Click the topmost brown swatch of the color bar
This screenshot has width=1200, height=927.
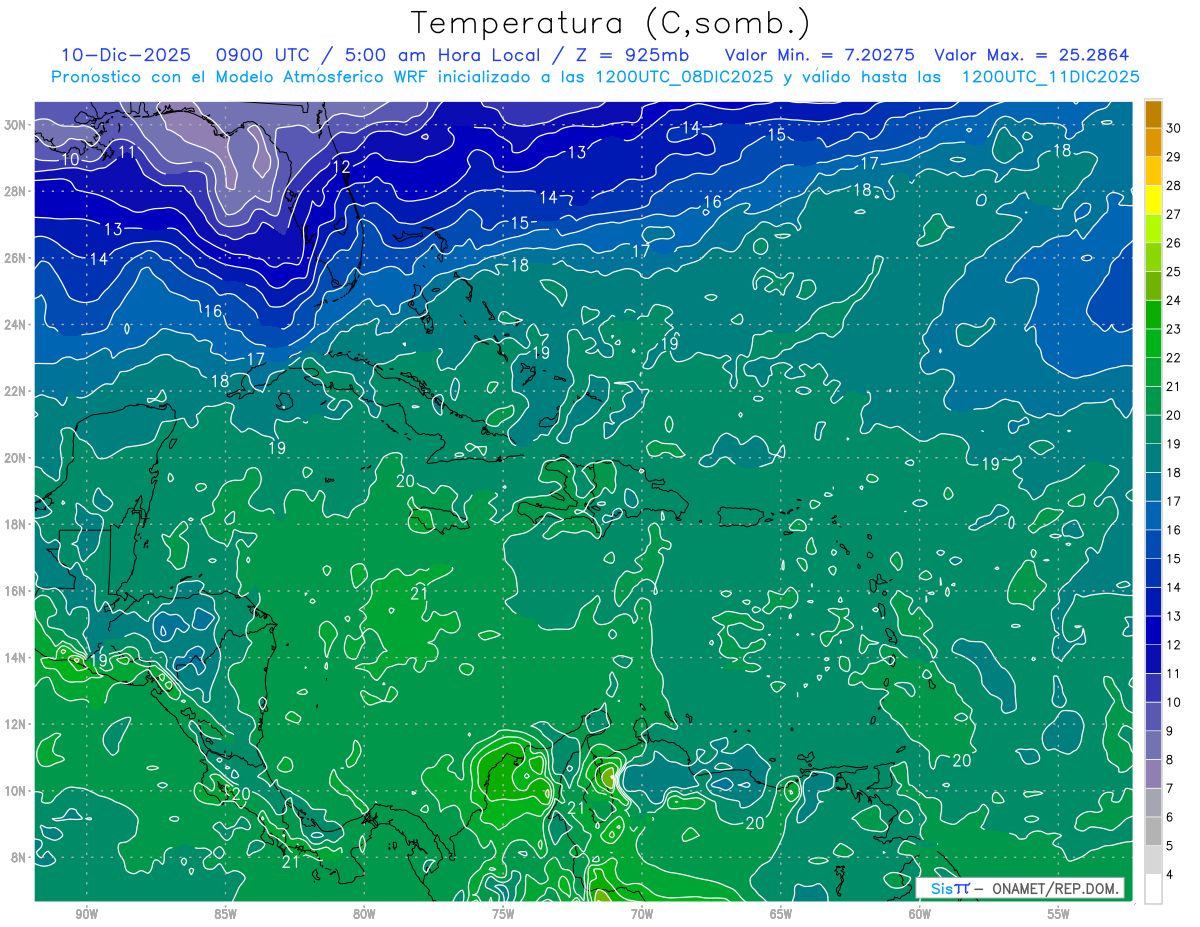click(1153, 114)
